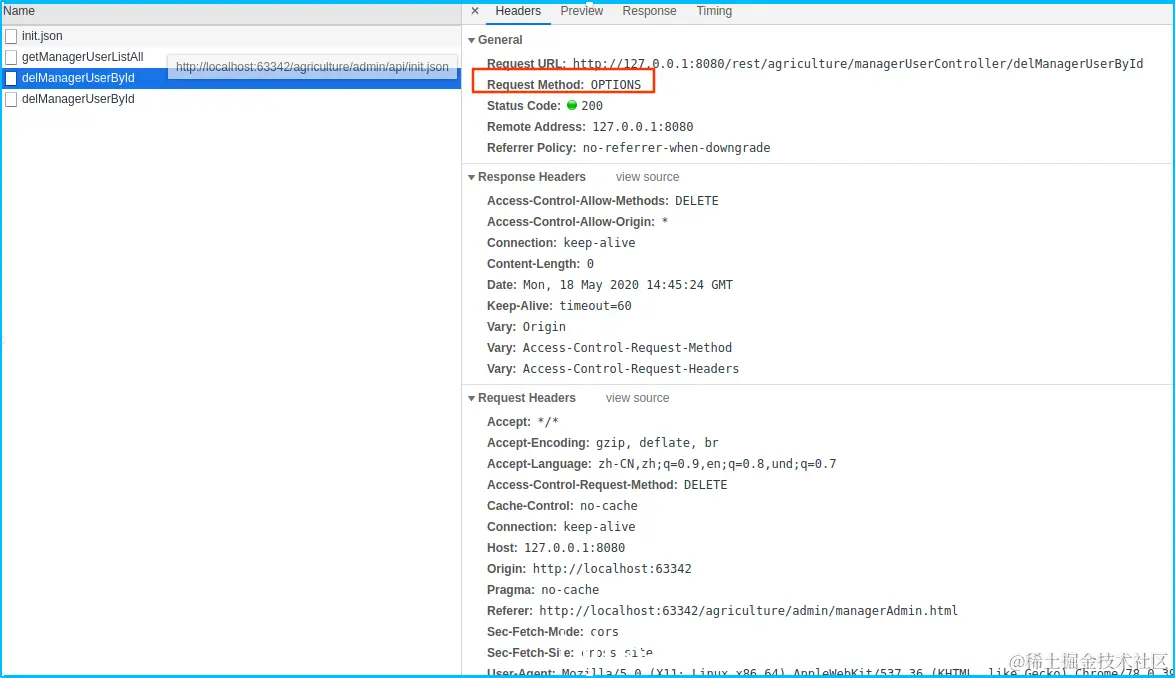Viewport: 1175px width, 678px height.
Task: Open the Preview tab
Action: coord(582,11)
